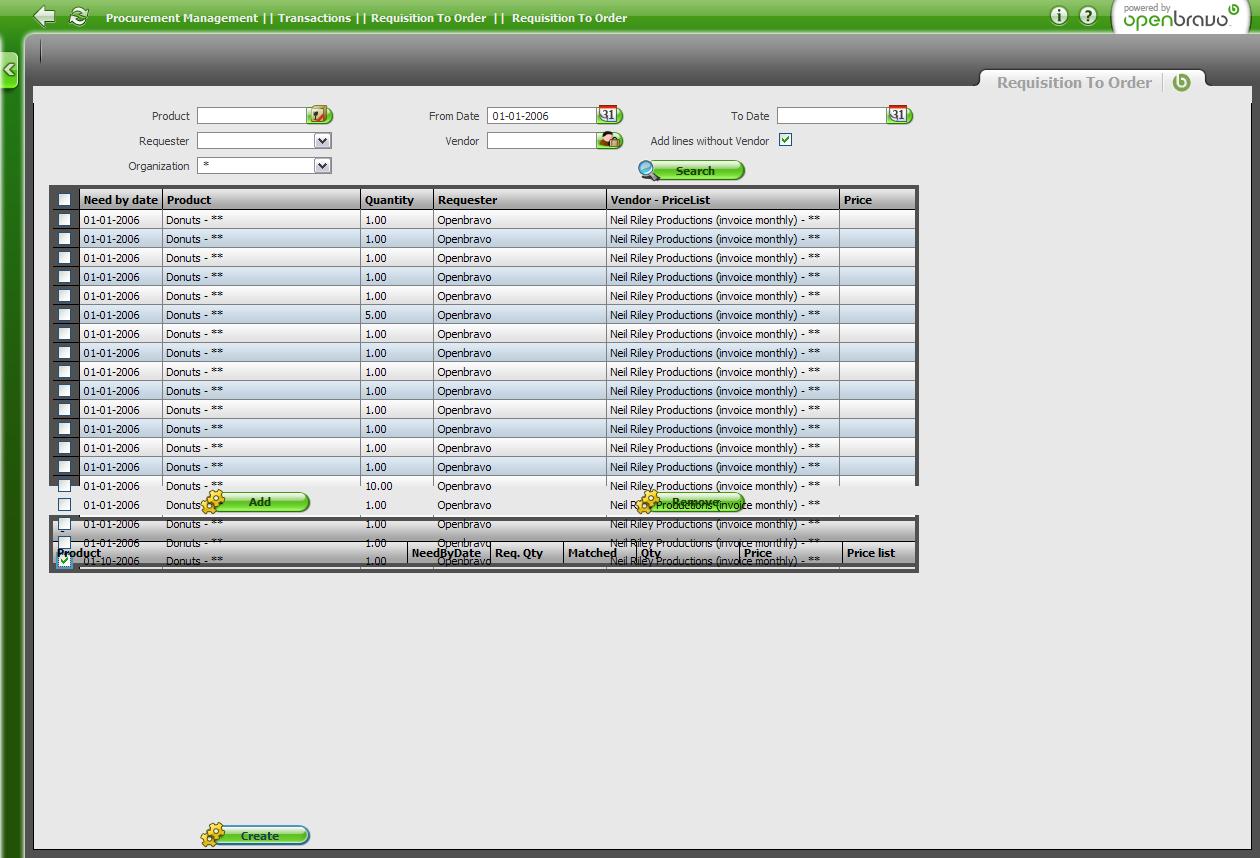Click the Vendor - PriceList column header
The width and height of the screenshot is (1260, 858).
(x=723, y=200)
